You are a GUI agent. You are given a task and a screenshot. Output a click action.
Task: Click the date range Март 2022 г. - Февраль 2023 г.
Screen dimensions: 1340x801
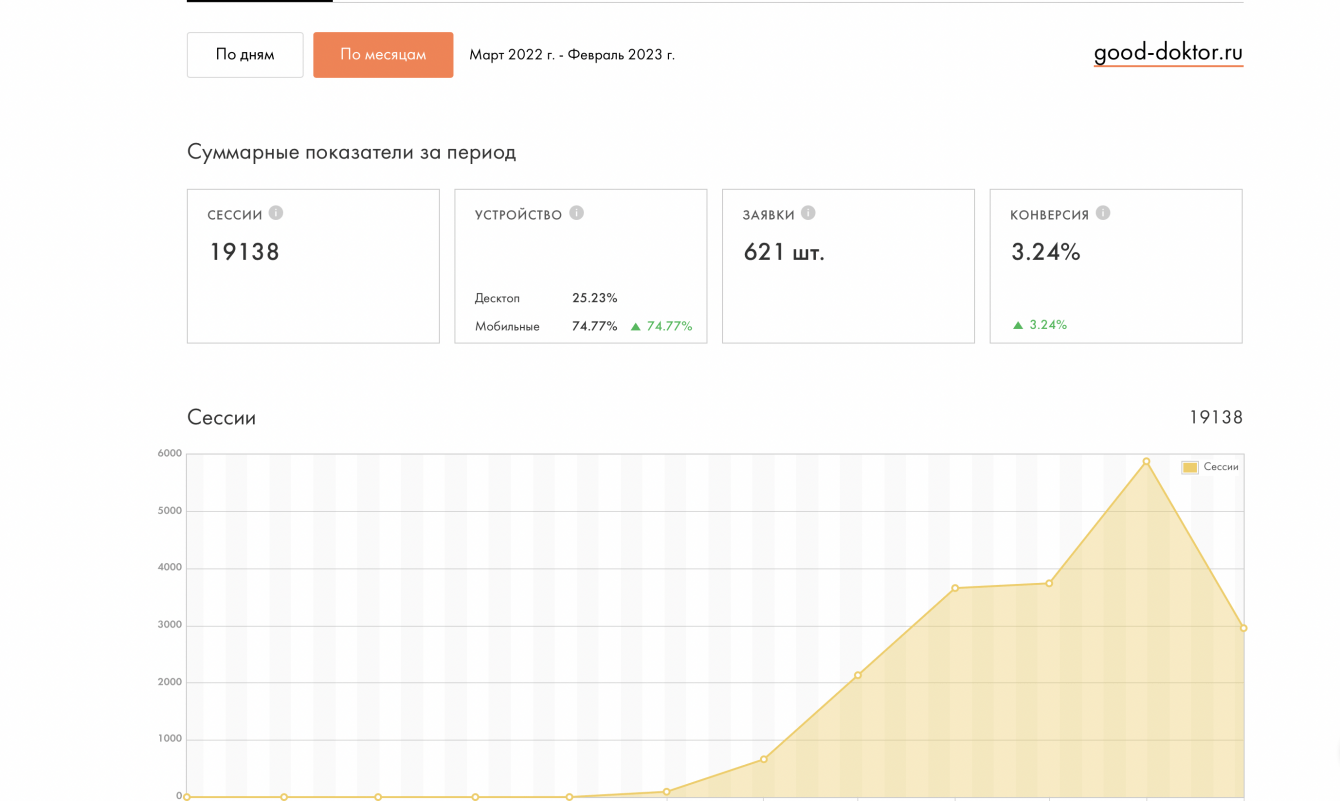572,55
